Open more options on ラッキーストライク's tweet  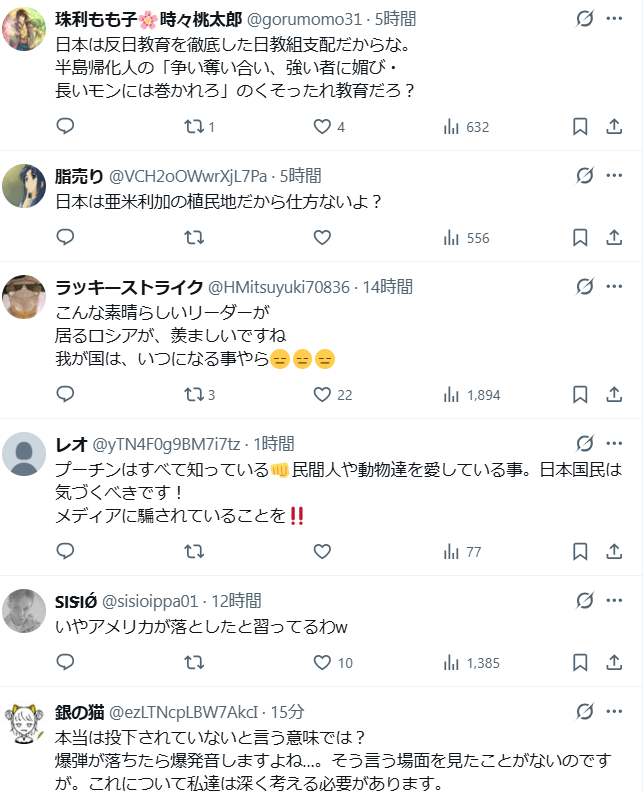615,287
